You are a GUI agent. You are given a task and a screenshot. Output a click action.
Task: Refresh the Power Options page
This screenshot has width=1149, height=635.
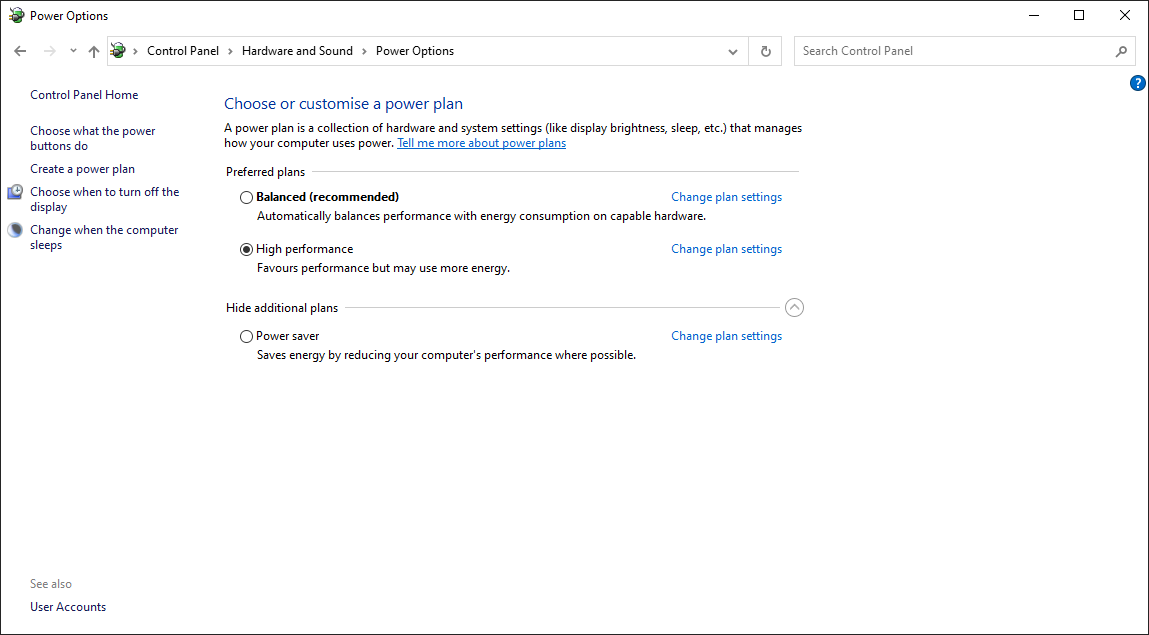765,51
